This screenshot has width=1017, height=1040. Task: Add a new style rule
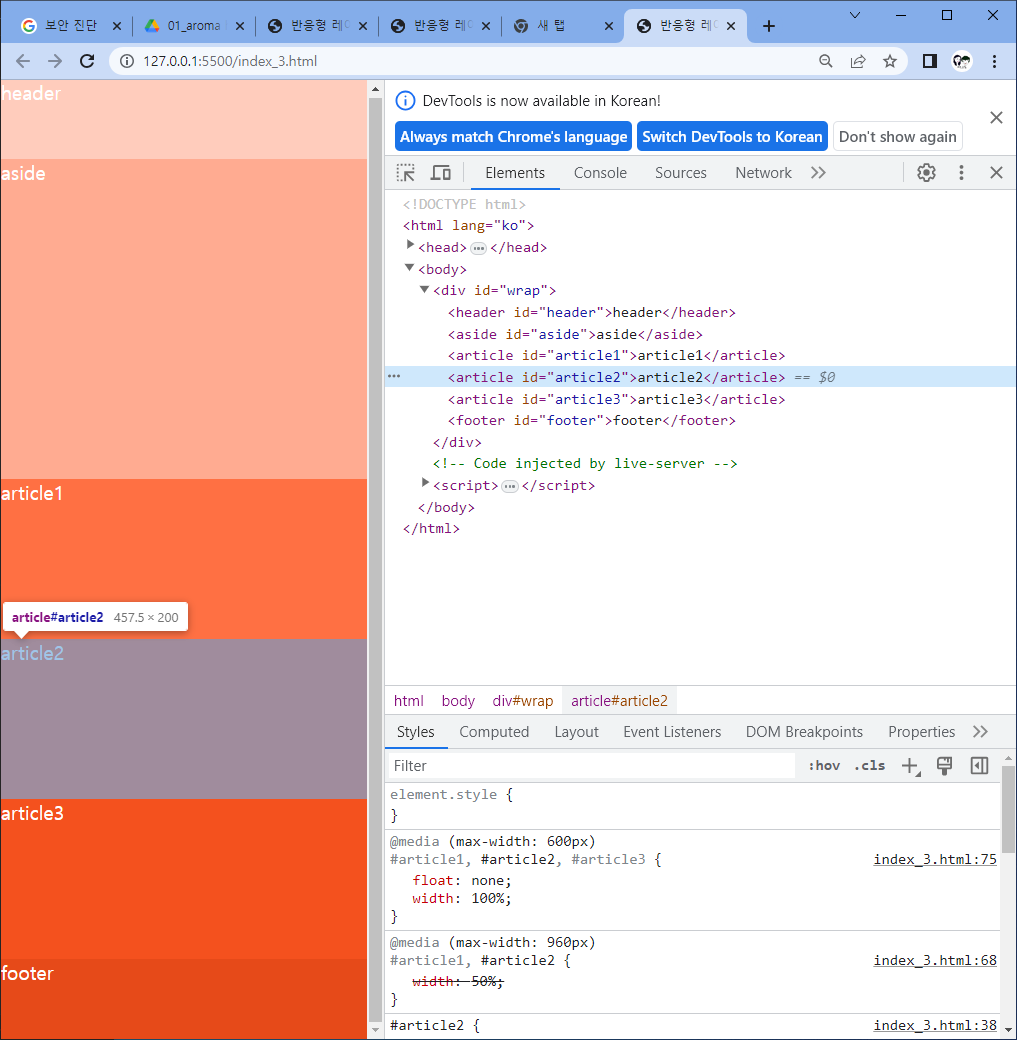pyautogui.click(x=910, y=765)
